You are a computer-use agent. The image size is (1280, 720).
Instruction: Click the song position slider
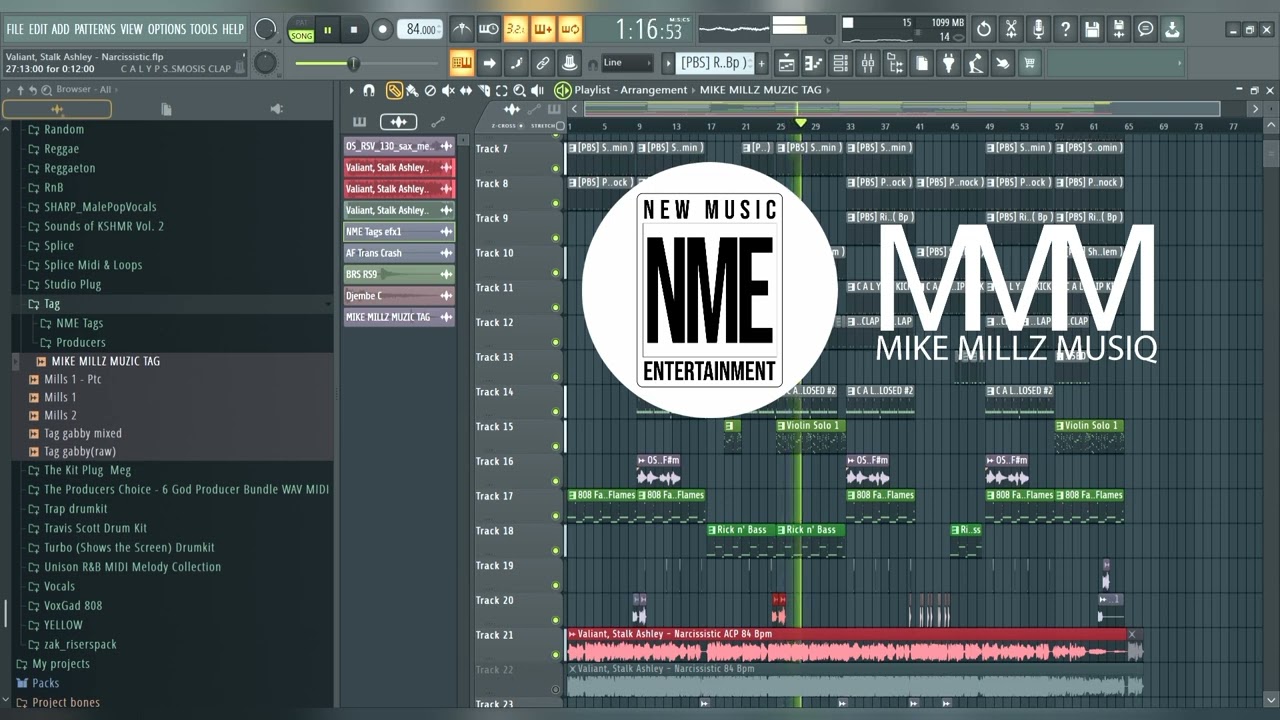click(x=367, y=64)
